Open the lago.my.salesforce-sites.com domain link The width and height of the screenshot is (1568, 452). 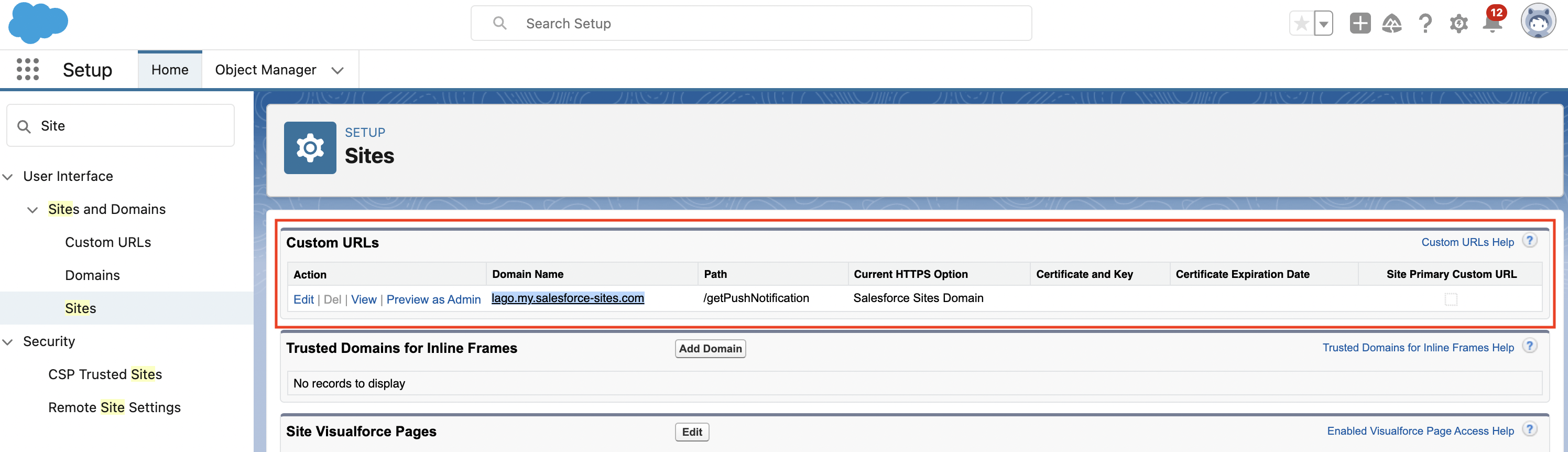coord(568,298)
